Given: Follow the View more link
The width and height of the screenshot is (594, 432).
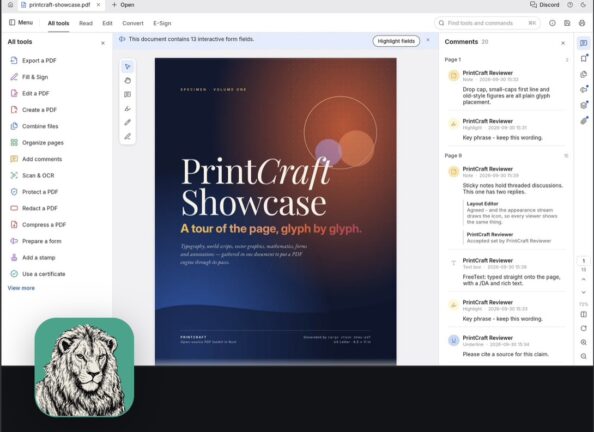Looking at the screenshot, I should pos(21,288).
